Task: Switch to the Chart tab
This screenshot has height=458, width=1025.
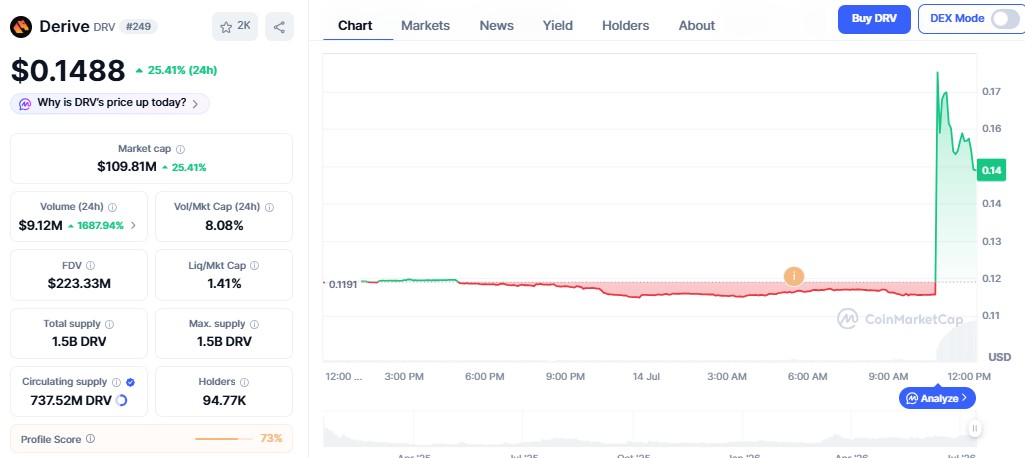Action: pyautogui.click(x=355, y=25)
